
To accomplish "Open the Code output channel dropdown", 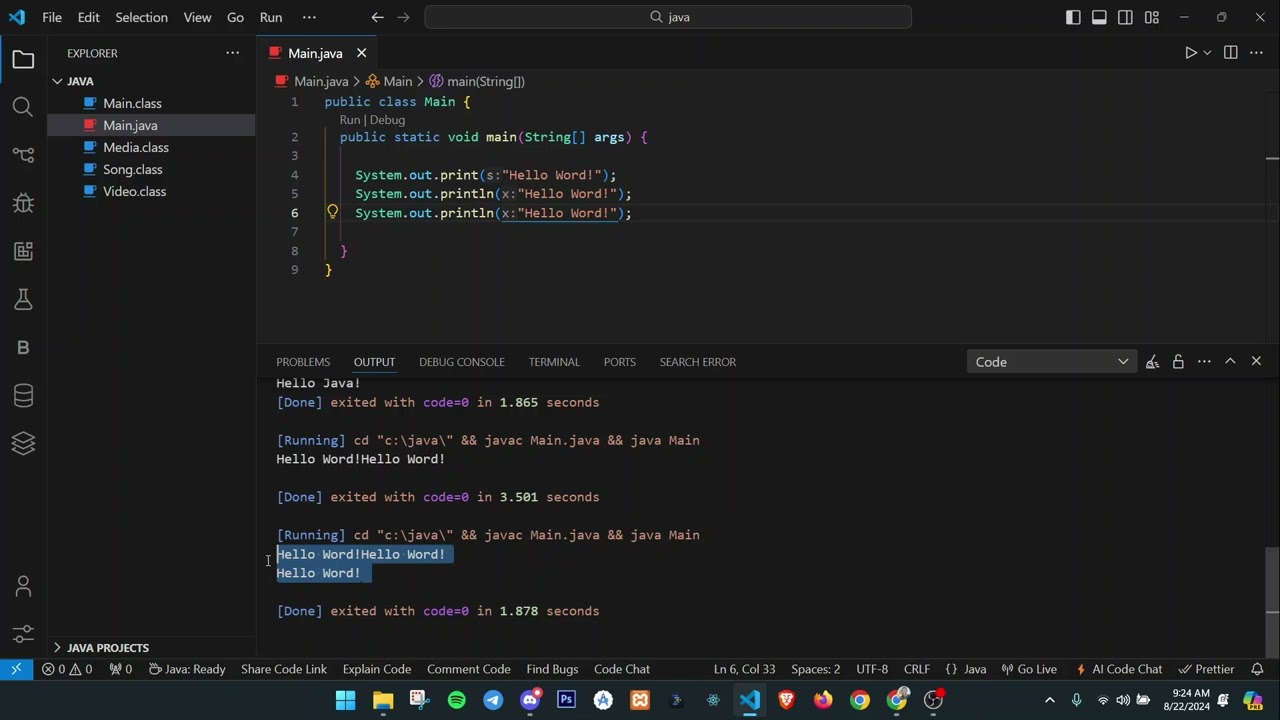I will pyautogui.click(x=1051, y=362).
